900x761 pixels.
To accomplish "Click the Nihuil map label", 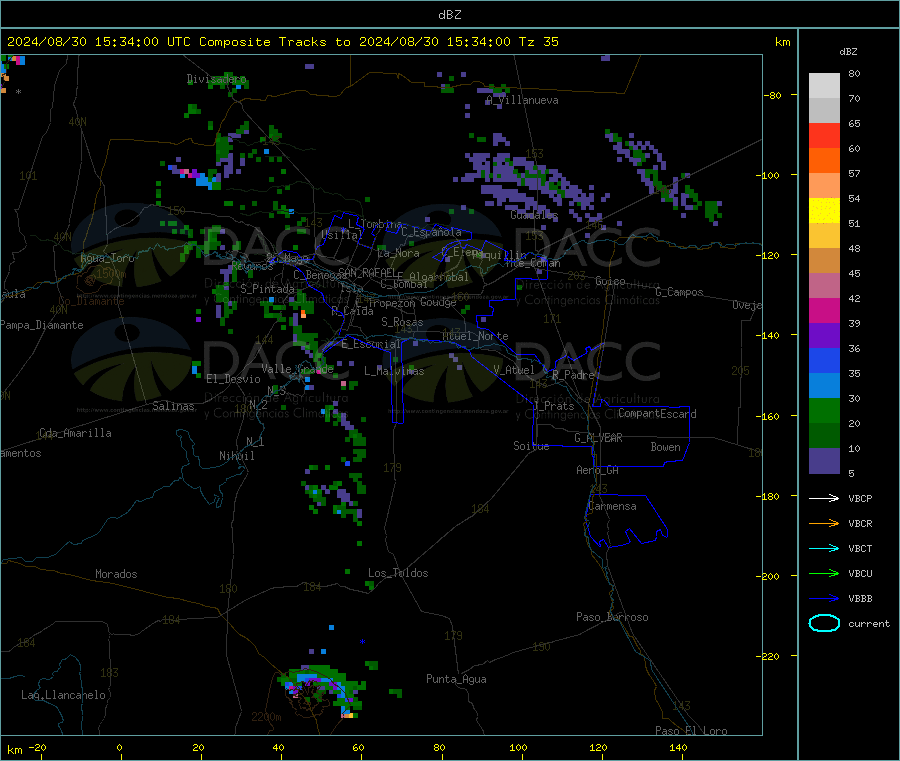I will click(236, 456).
